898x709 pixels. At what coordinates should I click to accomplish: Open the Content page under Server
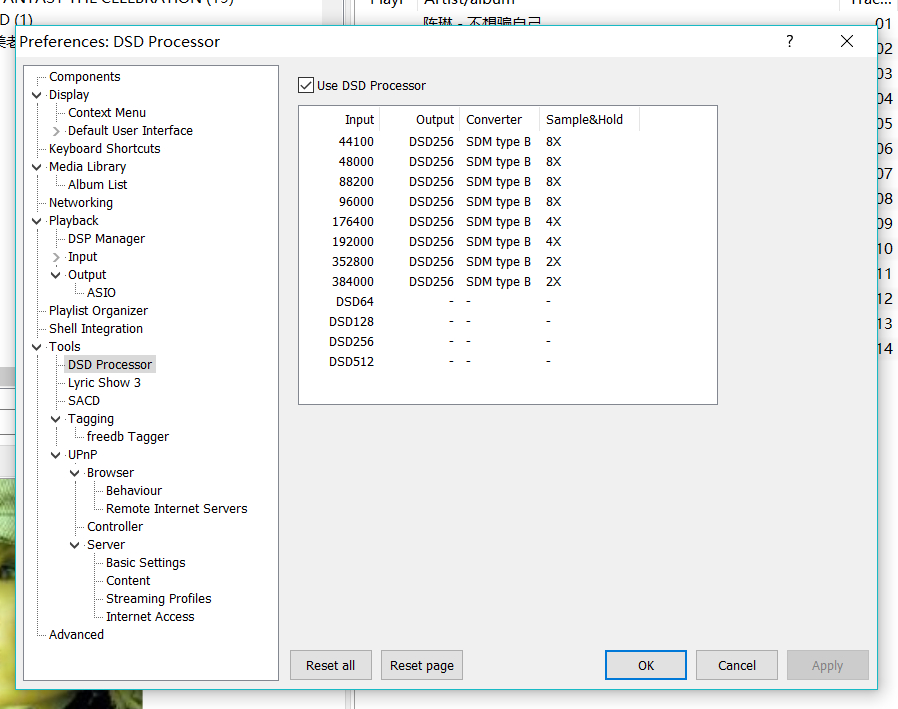tap(128, 581)
